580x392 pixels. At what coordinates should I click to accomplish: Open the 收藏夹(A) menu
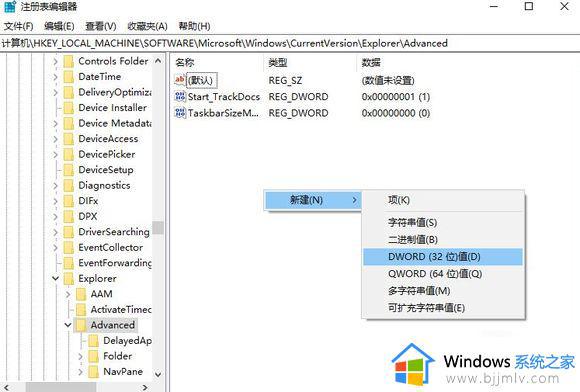click(x=147, y=26)
